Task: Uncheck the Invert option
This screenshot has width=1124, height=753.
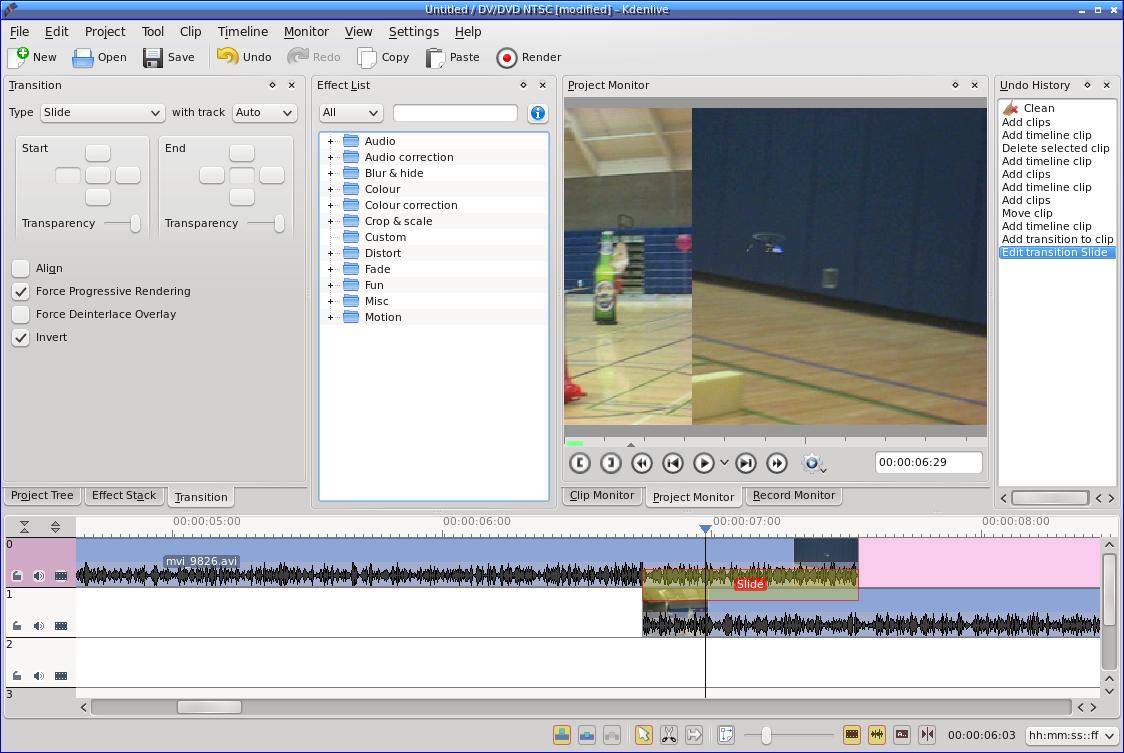Action: 21,337
